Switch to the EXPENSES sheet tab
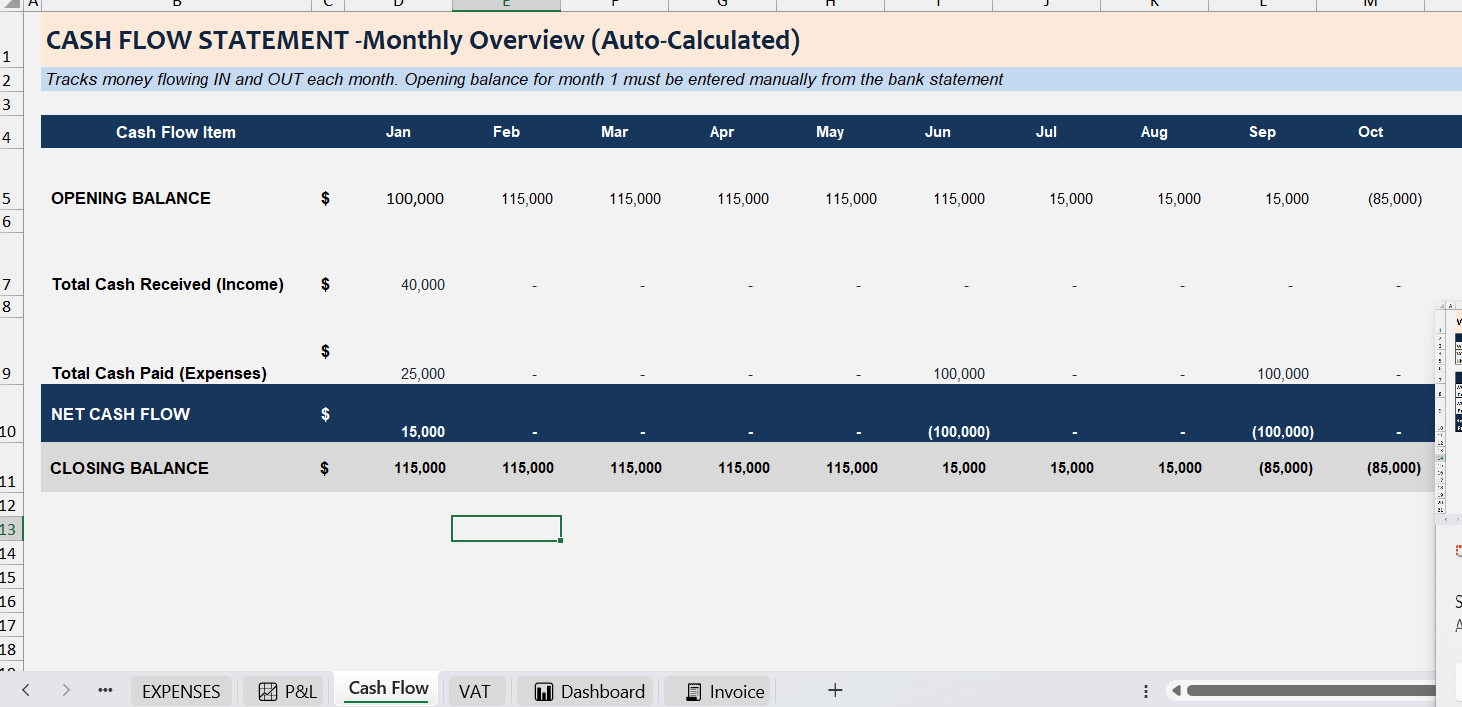 (181, 691)
